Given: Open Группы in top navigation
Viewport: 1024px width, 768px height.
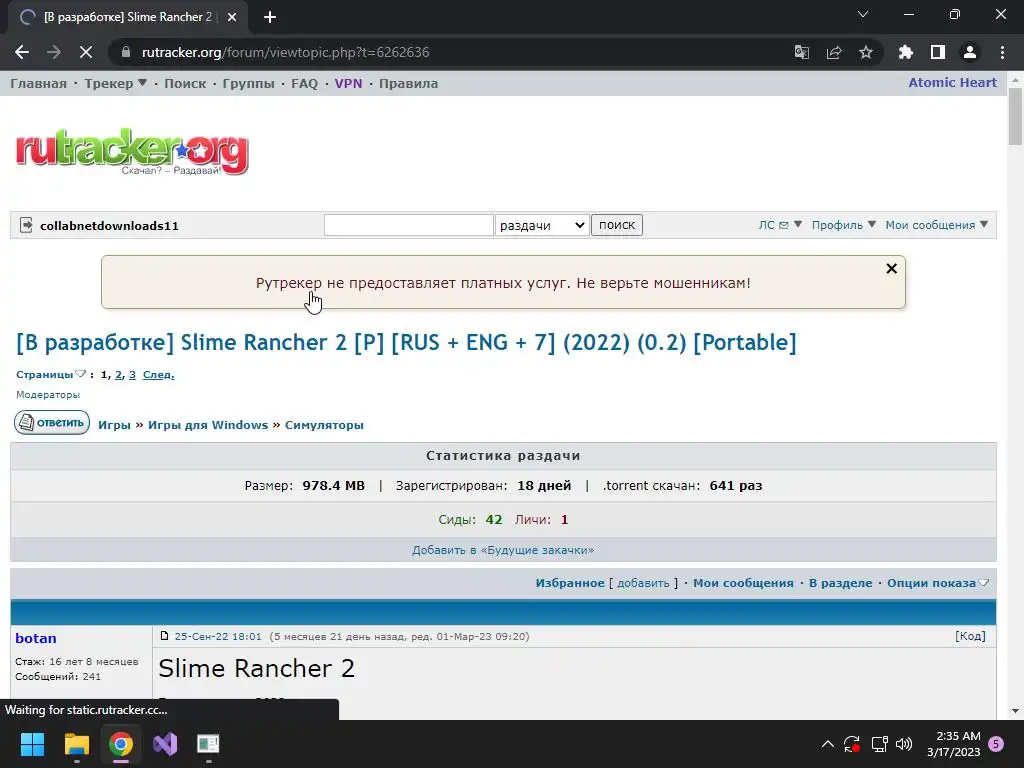Looking at the screenshot, I should [x=248, y=84].
